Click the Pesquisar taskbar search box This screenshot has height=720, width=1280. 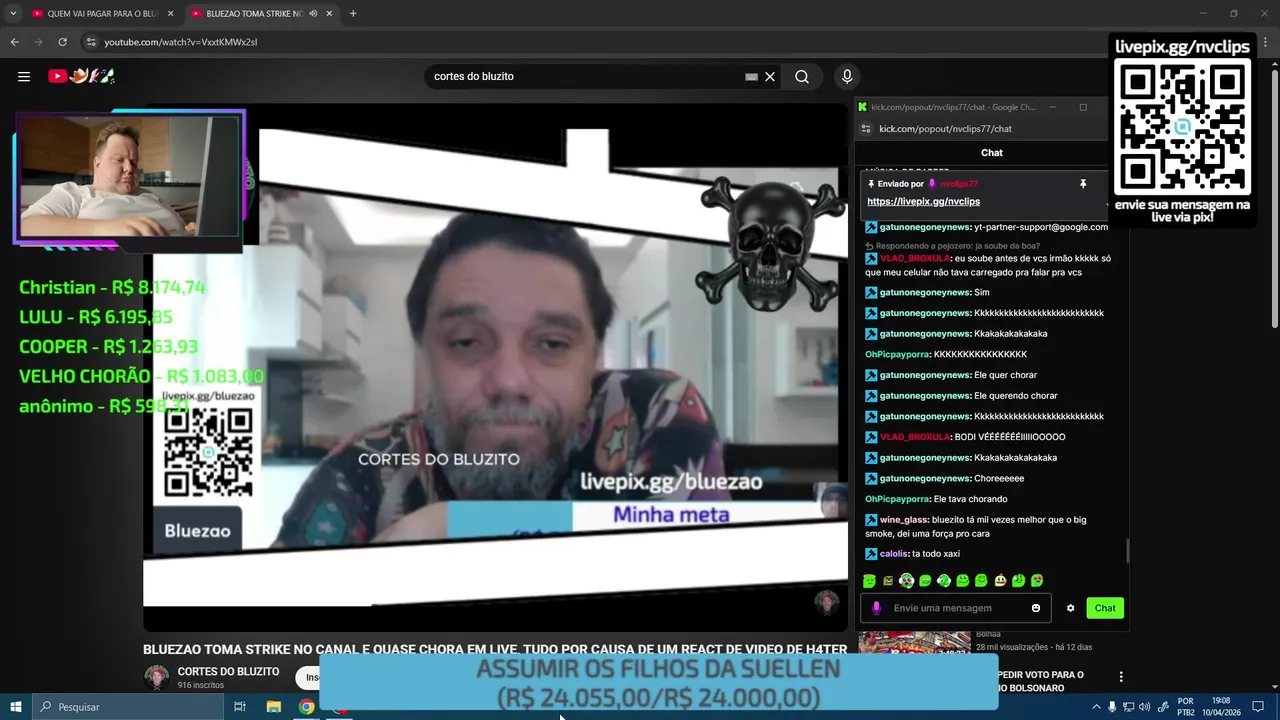click(128, 707)
